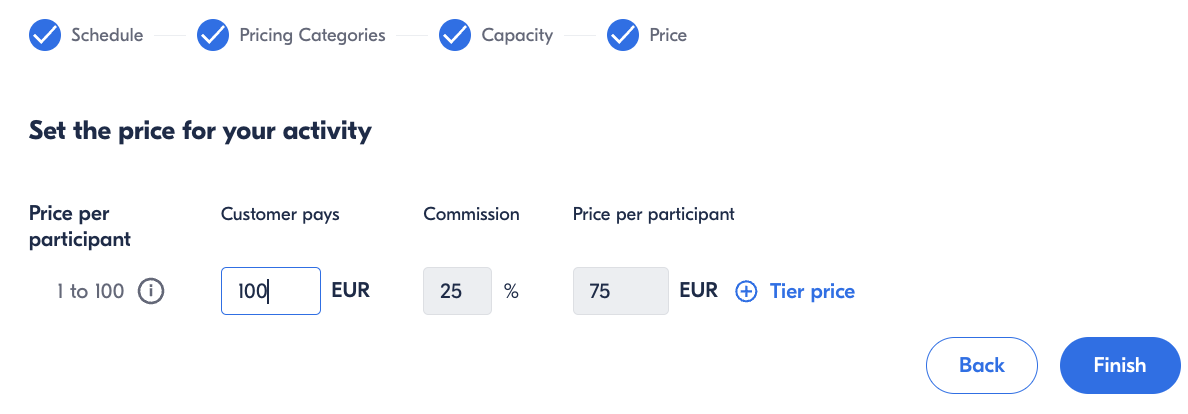Image resolution: width=1188 pixels, height=414 pixels.
Task: Click the Capacity step checkmark icon
Action: pos(455,35)
